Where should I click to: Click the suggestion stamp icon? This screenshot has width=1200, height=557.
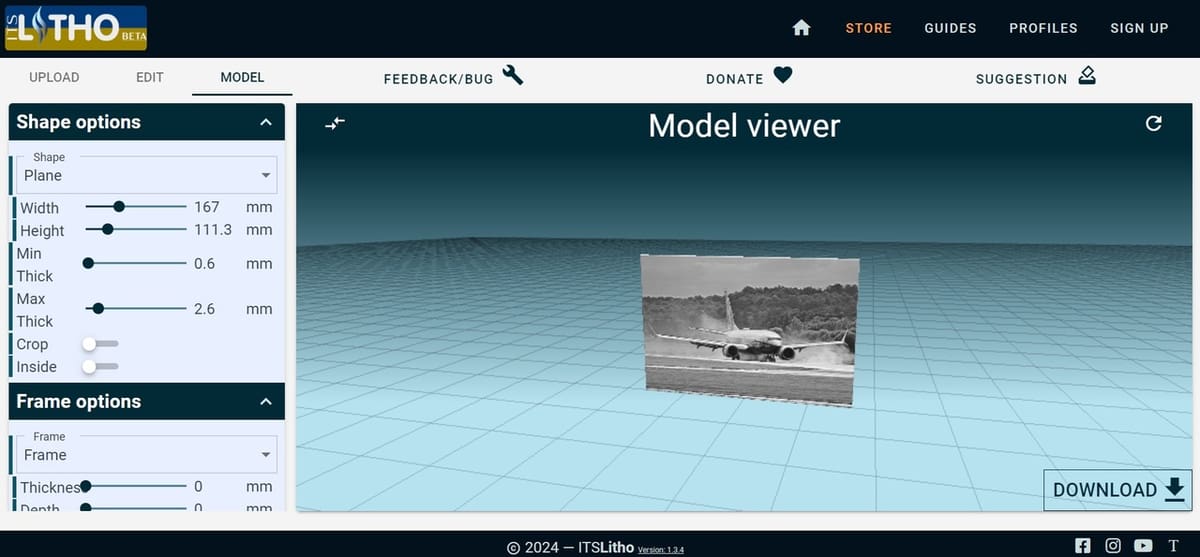[x=1087, y=75]
